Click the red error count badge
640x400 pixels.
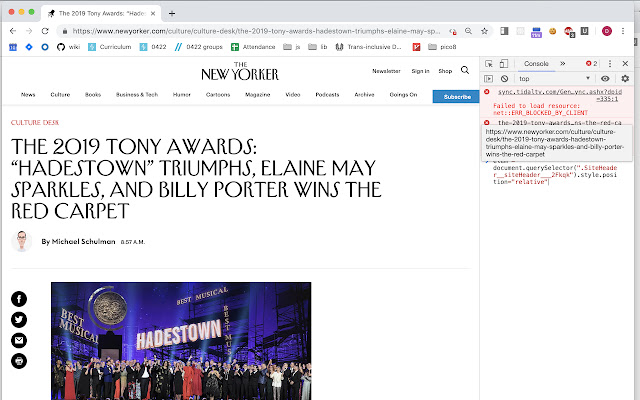(x=591, y=64)
